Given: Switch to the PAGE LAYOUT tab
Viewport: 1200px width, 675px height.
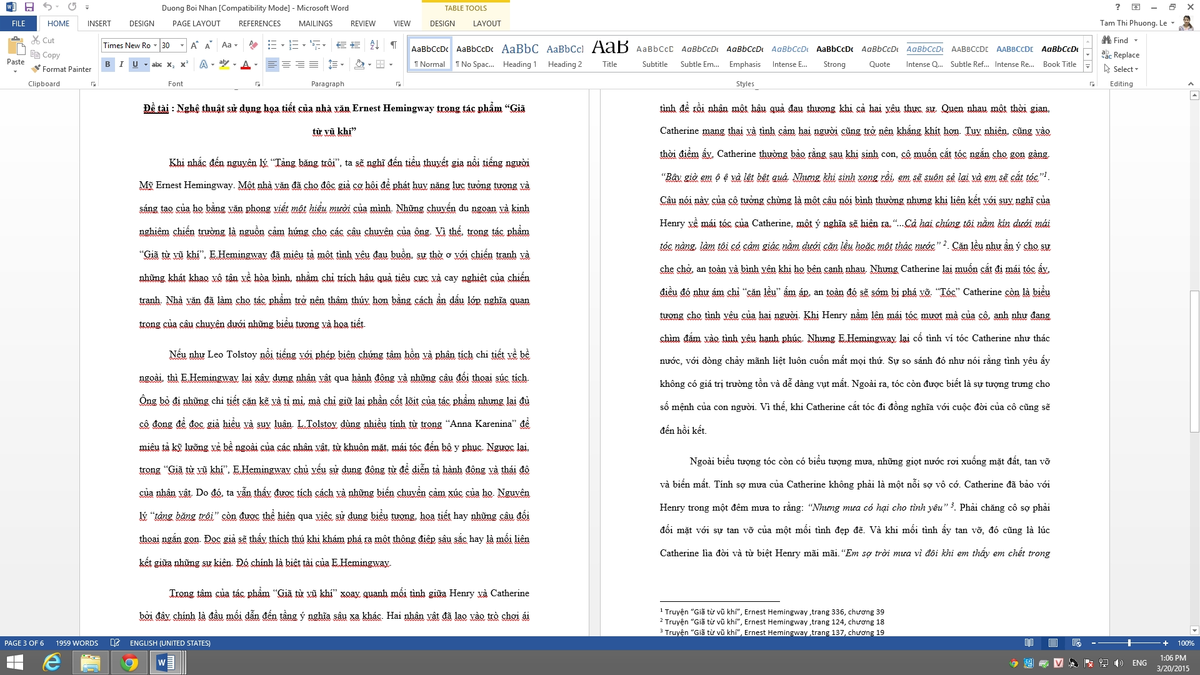Looking at the screenshot, I should [196, 23].
